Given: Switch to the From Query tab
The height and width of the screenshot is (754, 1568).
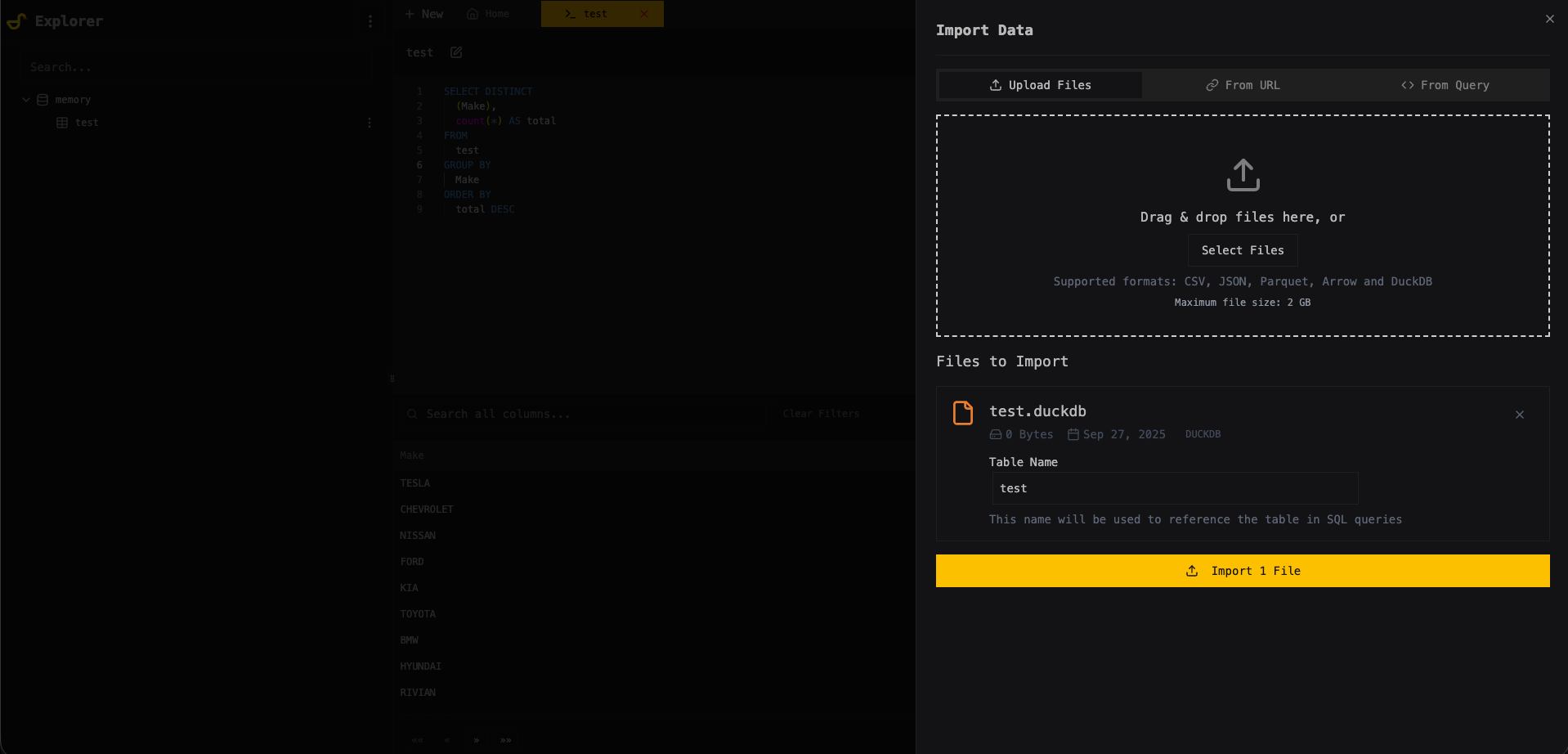Looking at the screenshot, I should click(1445, 85).
